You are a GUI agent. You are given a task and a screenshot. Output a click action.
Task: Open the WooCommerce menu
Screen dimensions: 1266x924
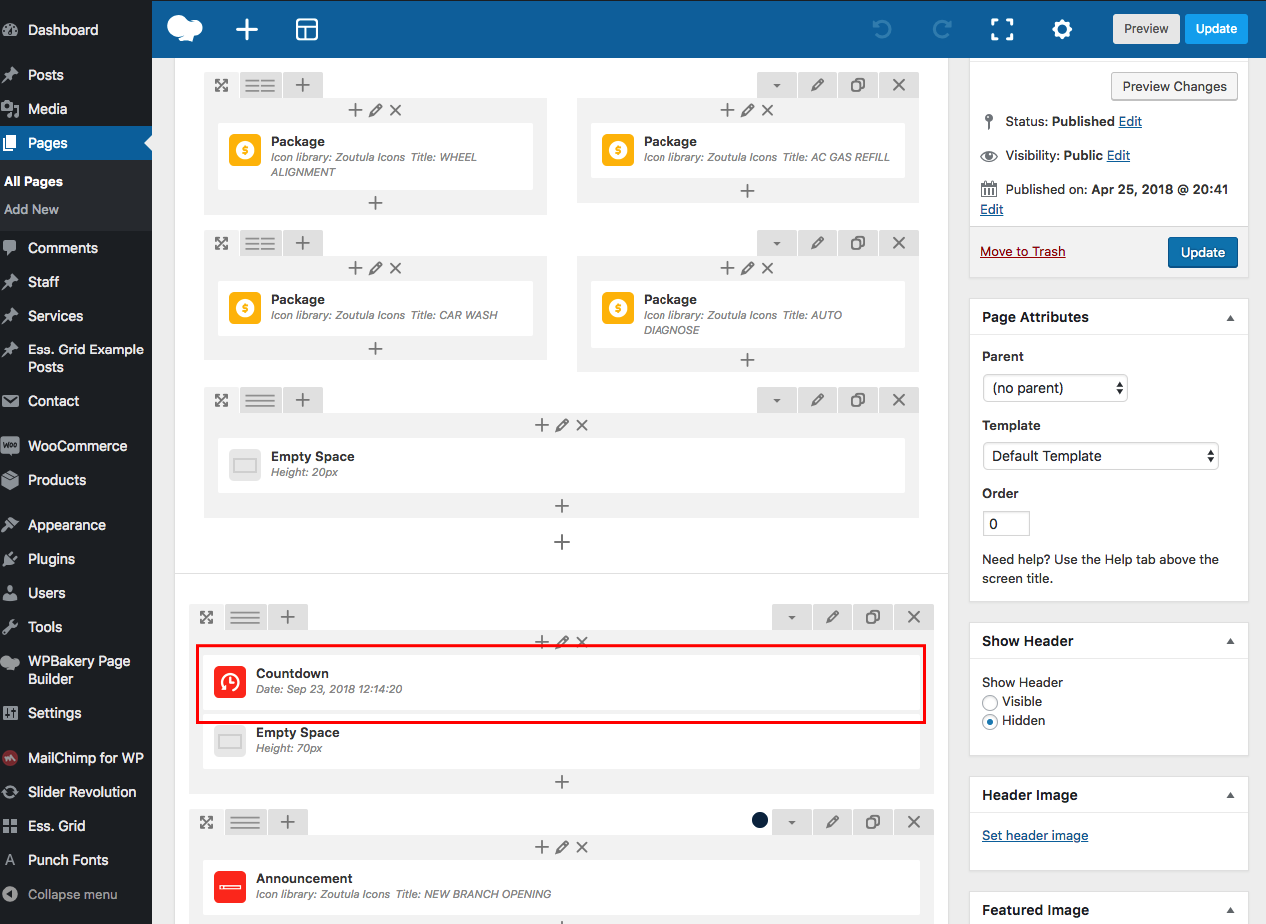pos(76,446)
